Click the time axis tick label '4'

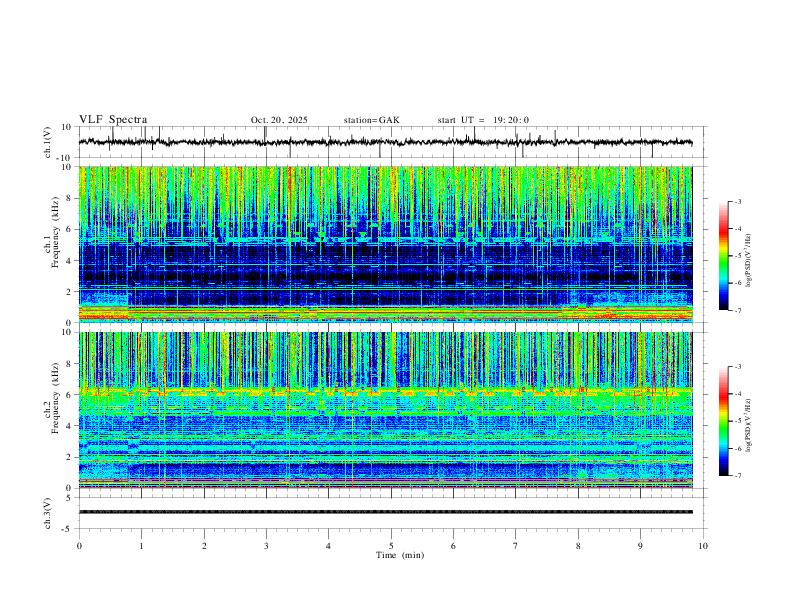tap(328, 546)
